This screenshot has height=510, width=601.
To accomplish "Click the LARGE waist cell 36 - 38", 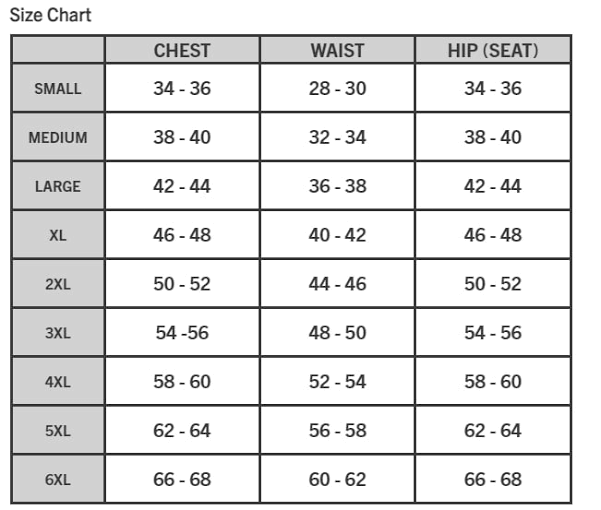I will coord(337,186).
